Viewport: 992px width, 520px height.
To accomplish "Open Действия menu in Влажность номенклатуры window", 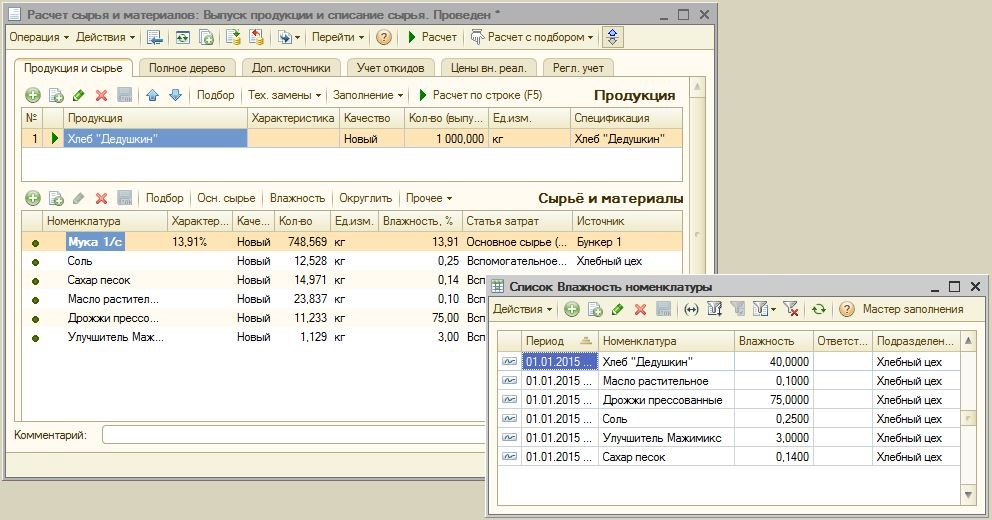I will (x=523, y=309).
